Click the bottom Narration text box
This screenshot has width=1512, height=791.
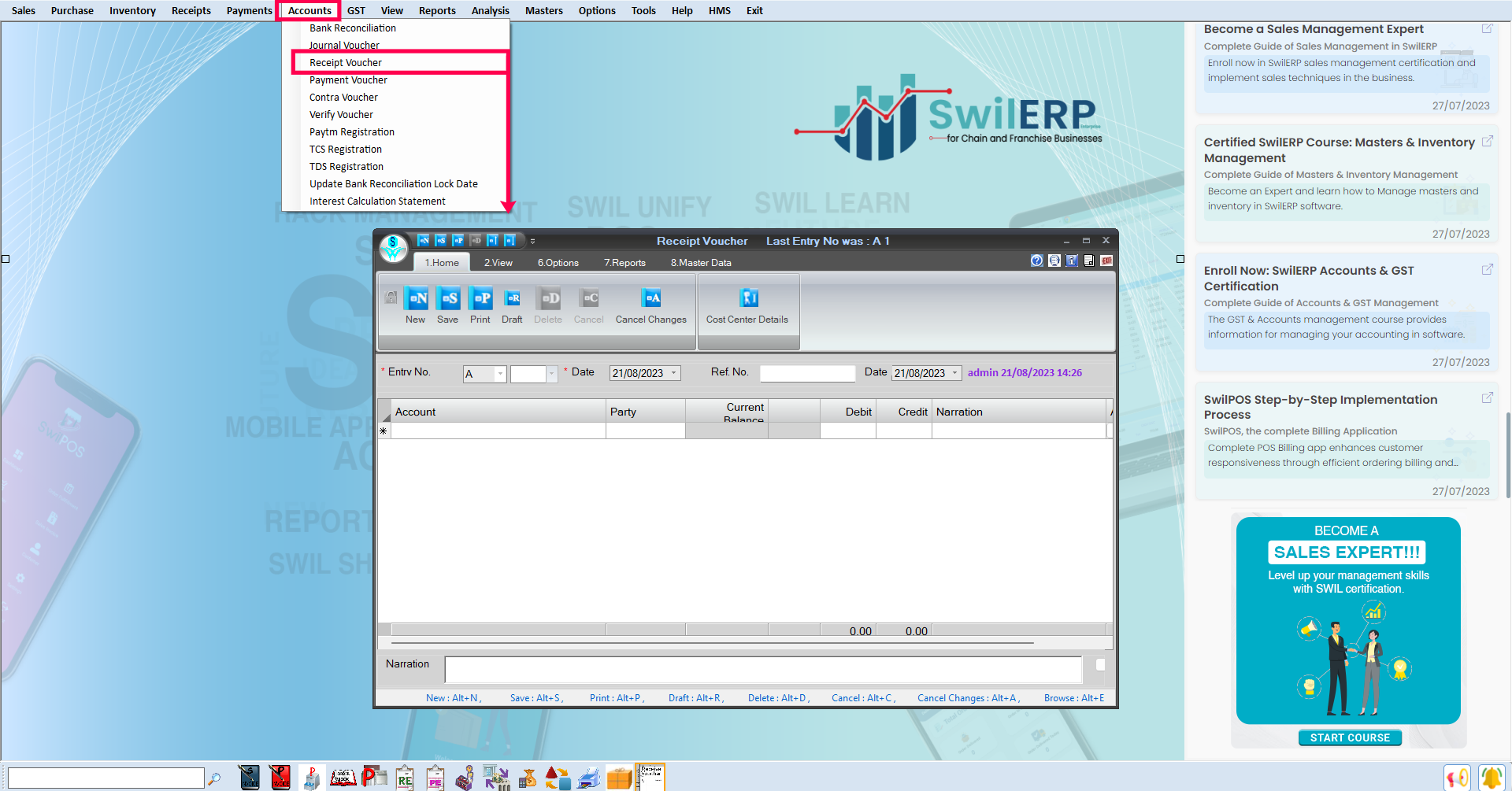763,670
